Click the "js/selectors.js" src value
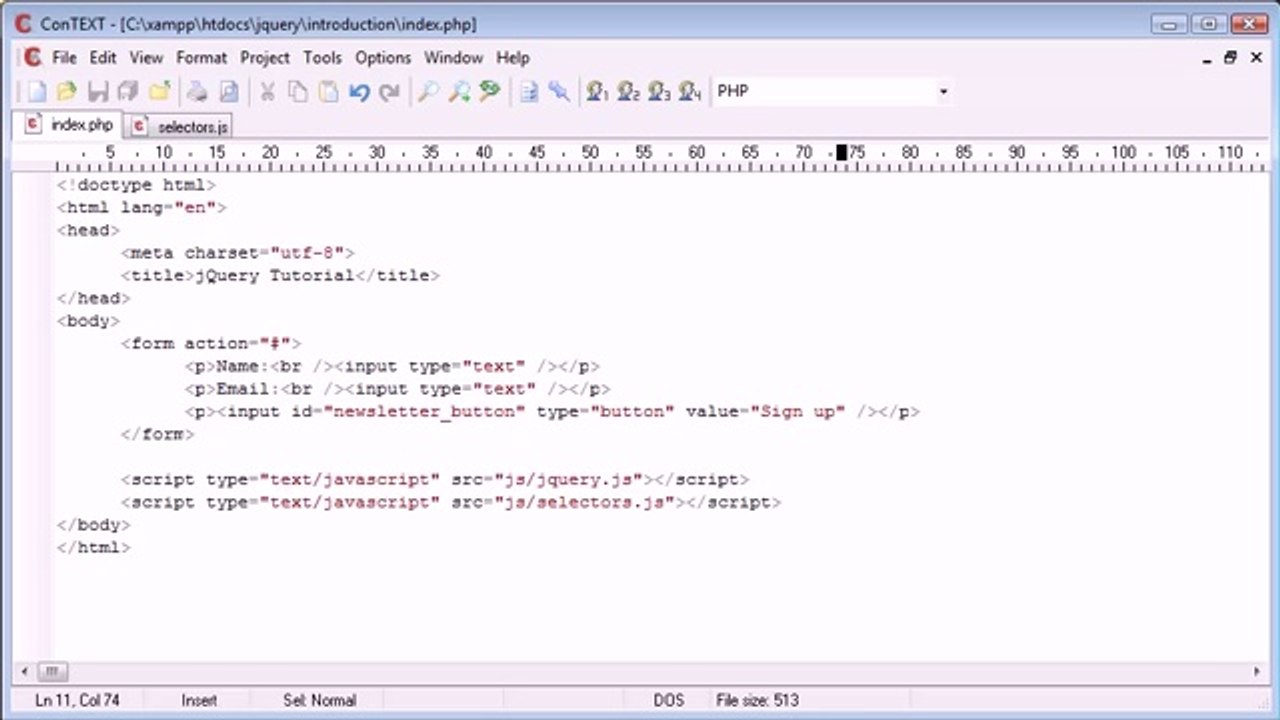The image size is (1280, 720). click(584, 502)
